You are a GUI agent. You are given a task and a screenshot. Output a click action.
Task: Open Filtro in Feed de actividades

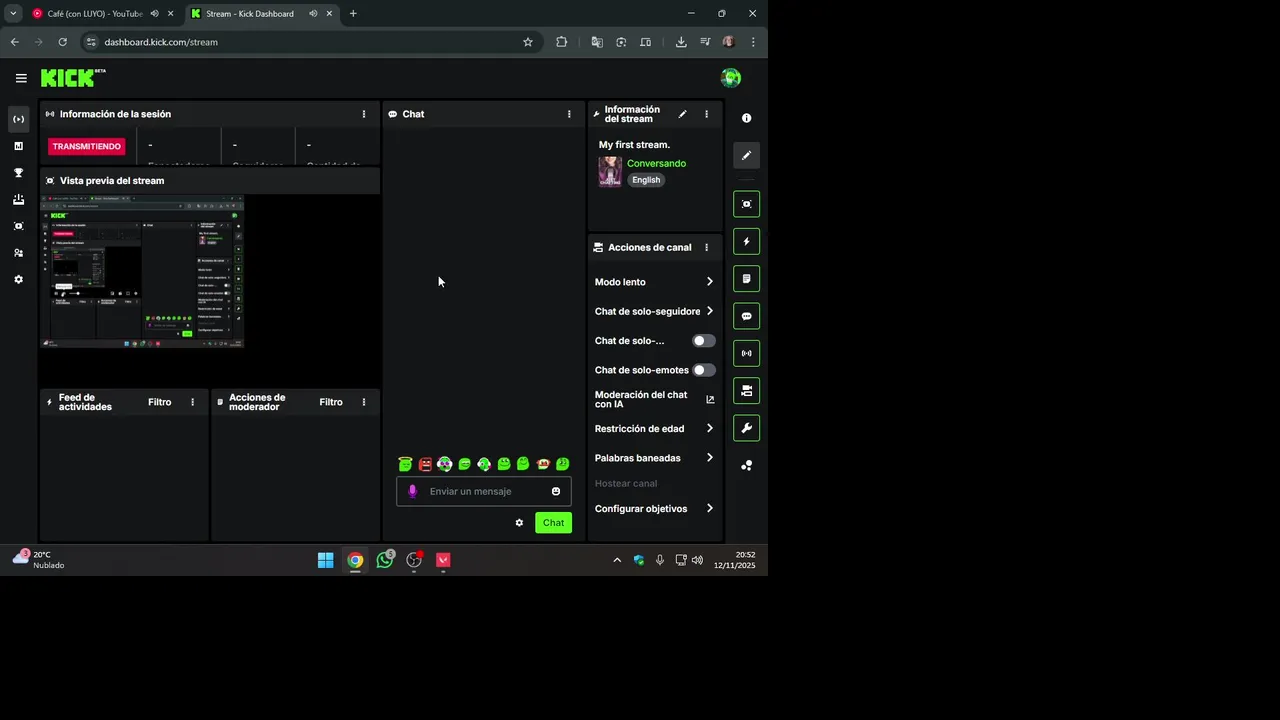pos(160,402)
